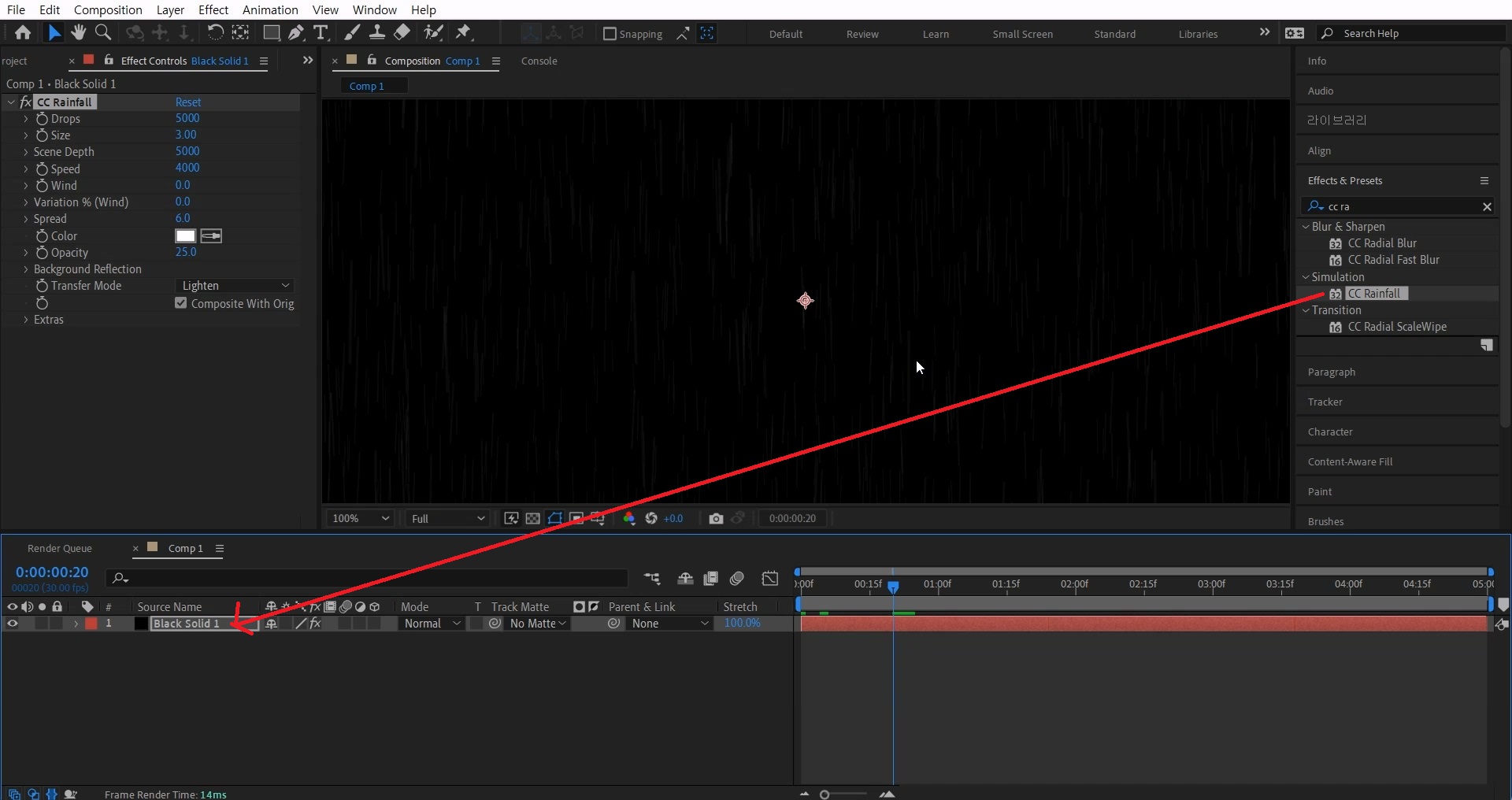Image resolution: width=1512 pixels, height=800 pixels.
Task: Toggle the shy layers icon in the timeline
Action: point(685,579)
